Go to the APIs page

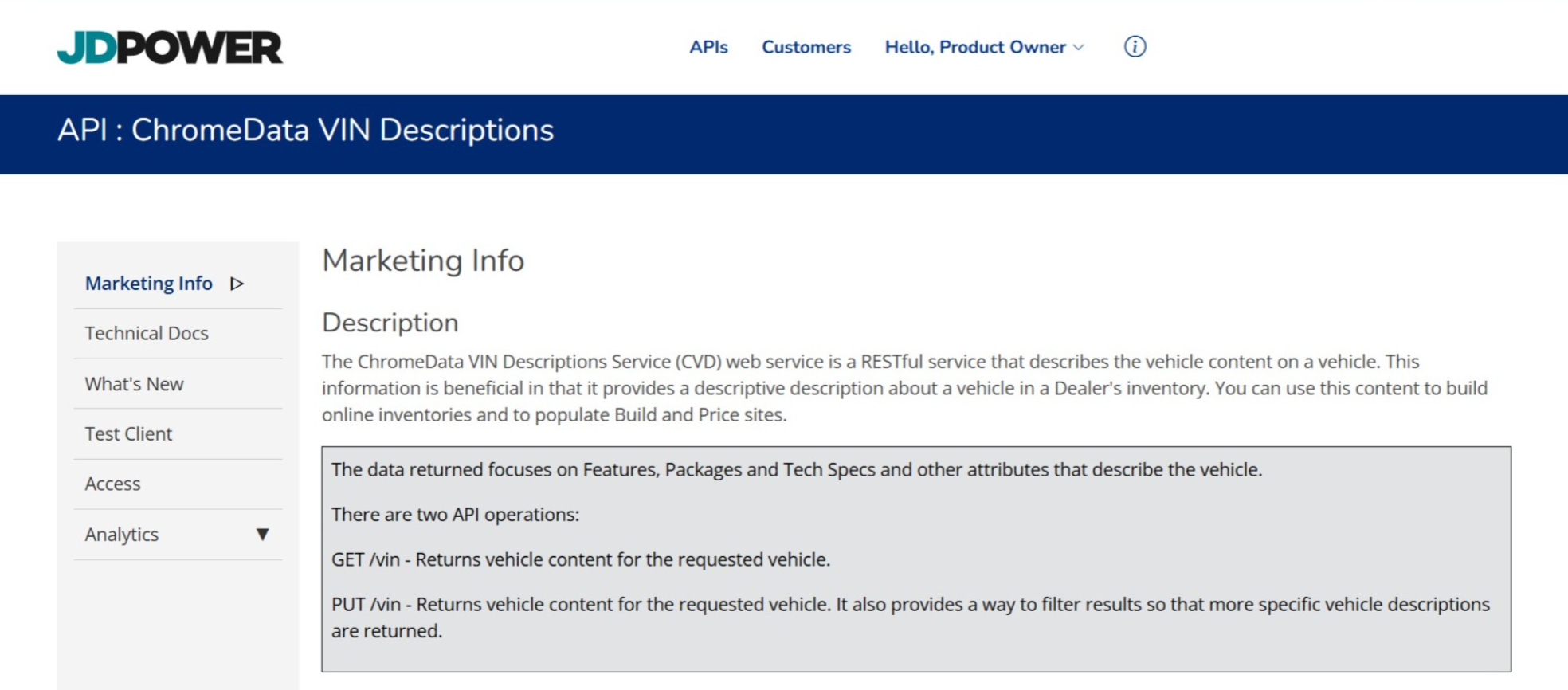[708, 47]
